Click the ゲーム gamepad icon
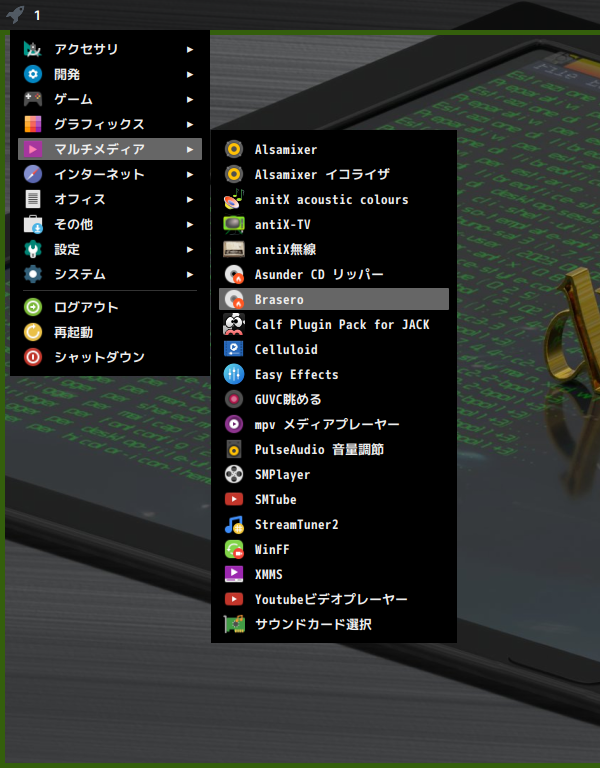This screenshot has height=768, width=600. pyautogui.click(x=33, y=99)
